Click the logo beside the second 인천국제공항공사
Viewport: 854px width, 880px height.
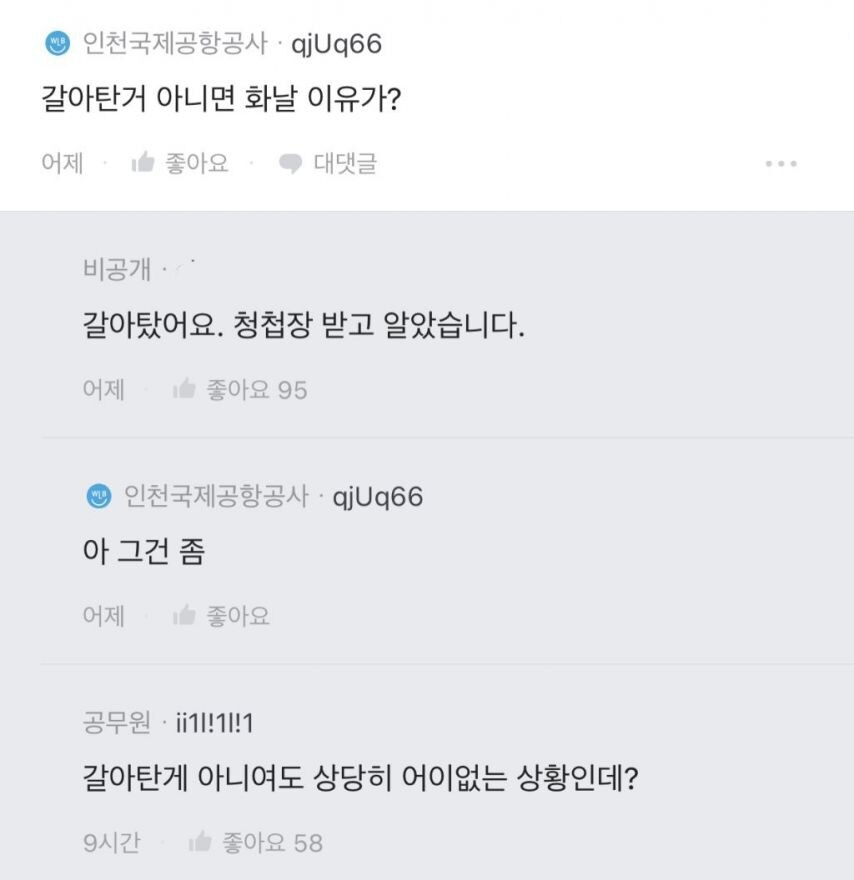(x=98, y=496)
